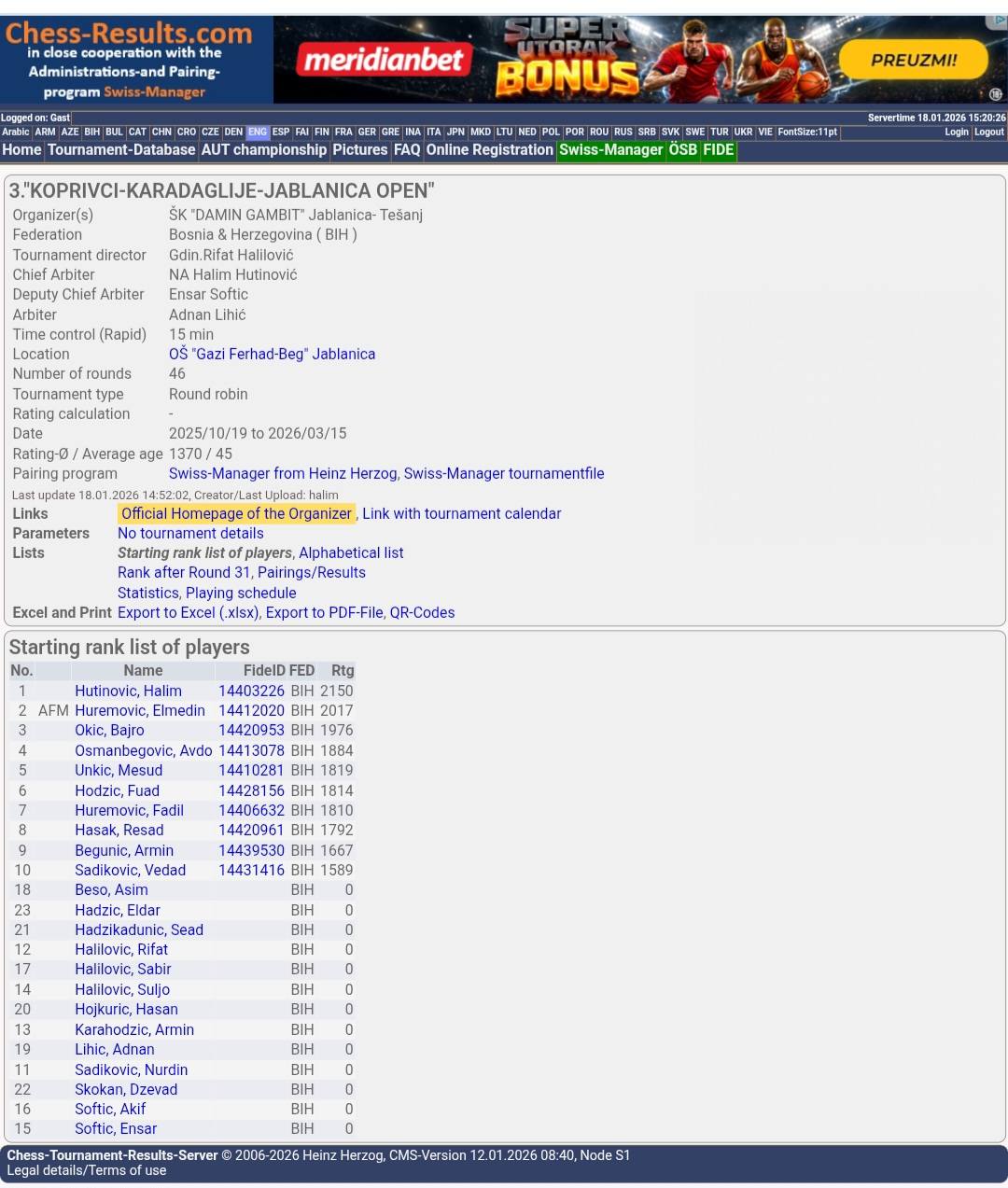Click the meridianbet red logo
The image size is (1008, 1188).
(x=384, y=61)
